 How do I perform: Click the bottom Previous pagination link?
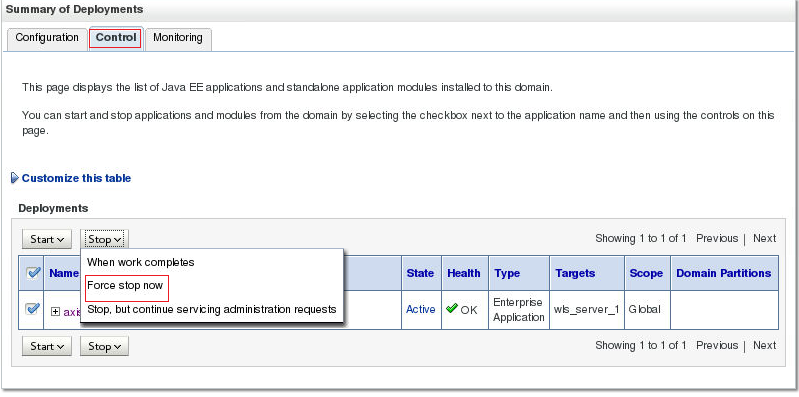(x=717, y=345)
